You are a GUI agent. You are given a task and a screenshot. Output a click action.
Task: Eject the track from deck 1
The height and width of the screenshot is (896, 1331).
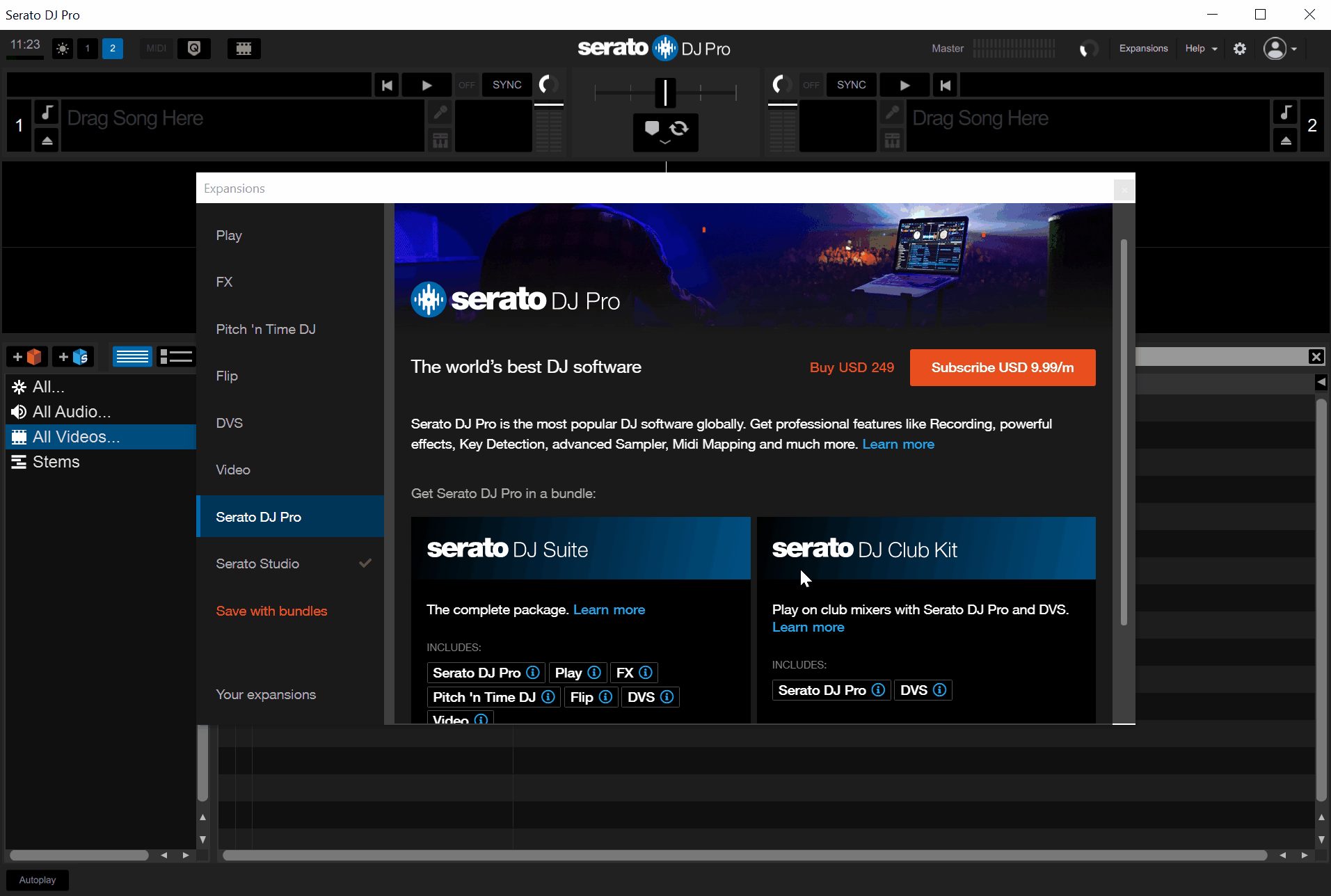(x=47, y=141)
